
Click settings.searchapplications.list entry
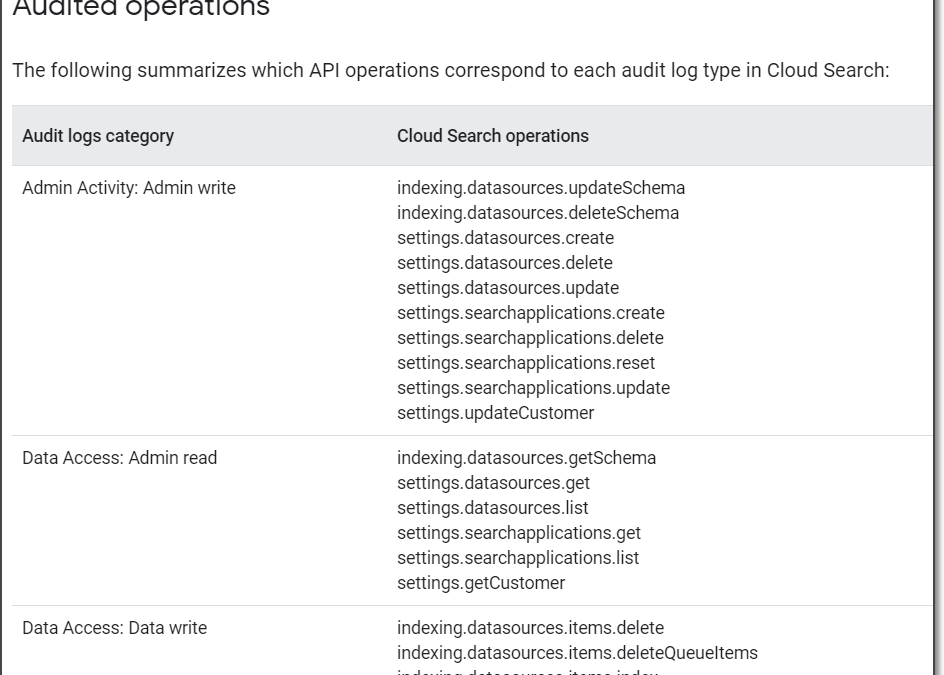click(518, 558)
